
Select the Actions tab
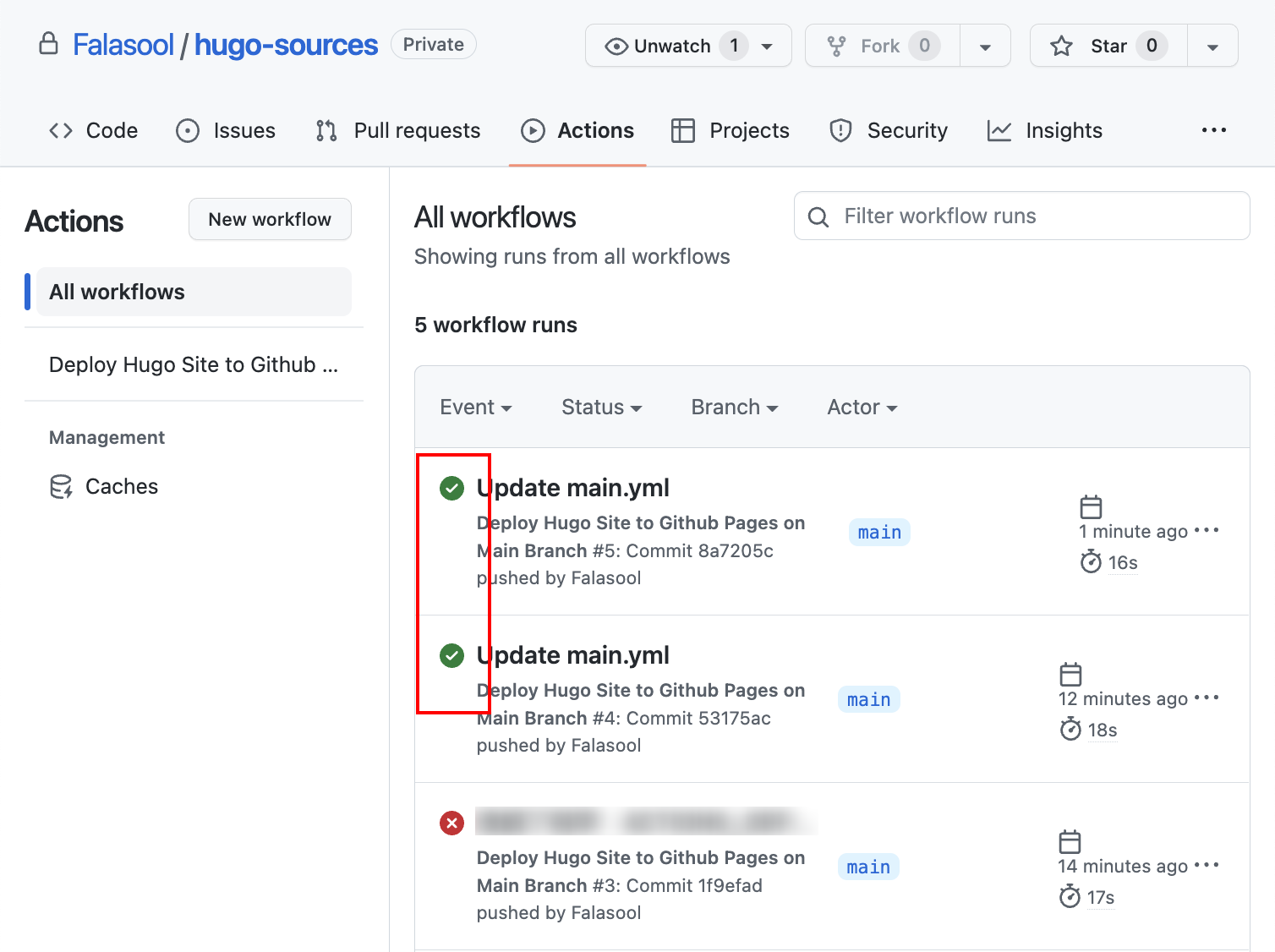[577, 130]
